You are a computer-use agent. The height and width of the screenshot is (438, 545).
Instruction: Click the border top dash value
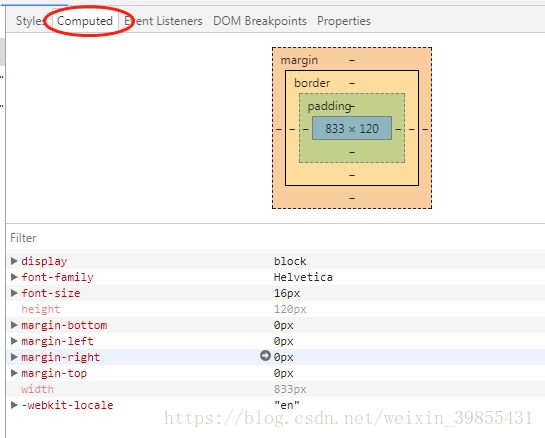point(352,83)
